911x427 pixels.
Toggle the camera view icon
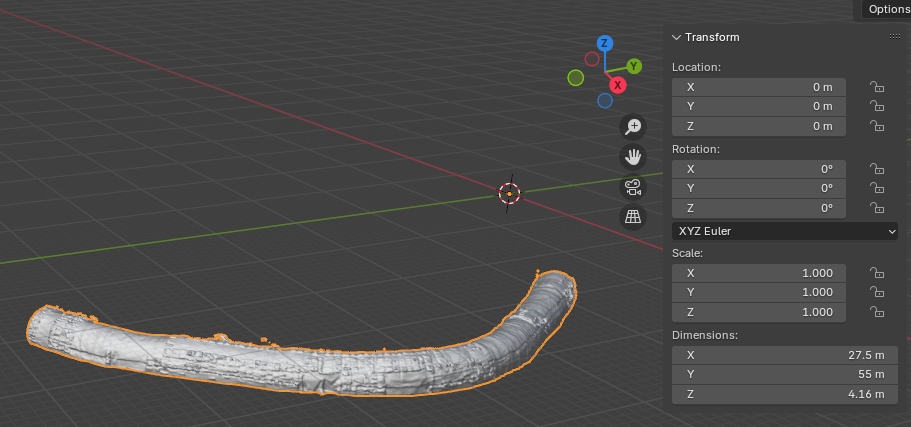(x=633, y=187)
